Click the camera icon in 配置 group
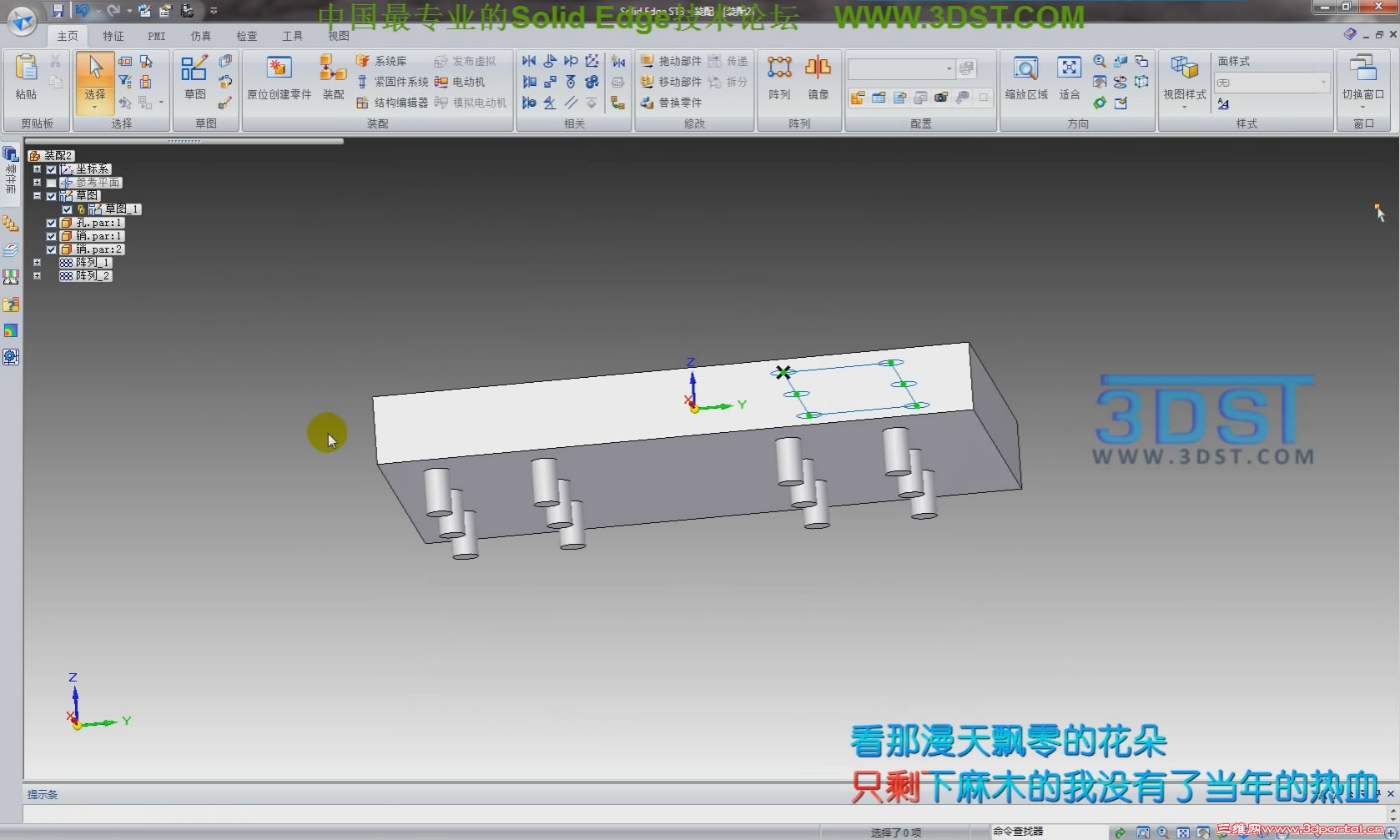1400x840 pixels. (x=941, y=98)
